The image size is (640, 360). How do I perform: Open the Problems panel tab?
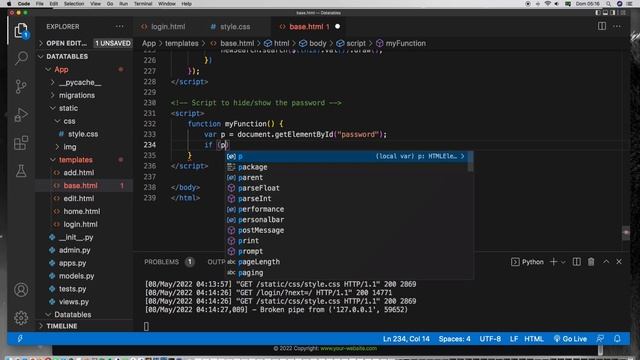tap(161, 262)
